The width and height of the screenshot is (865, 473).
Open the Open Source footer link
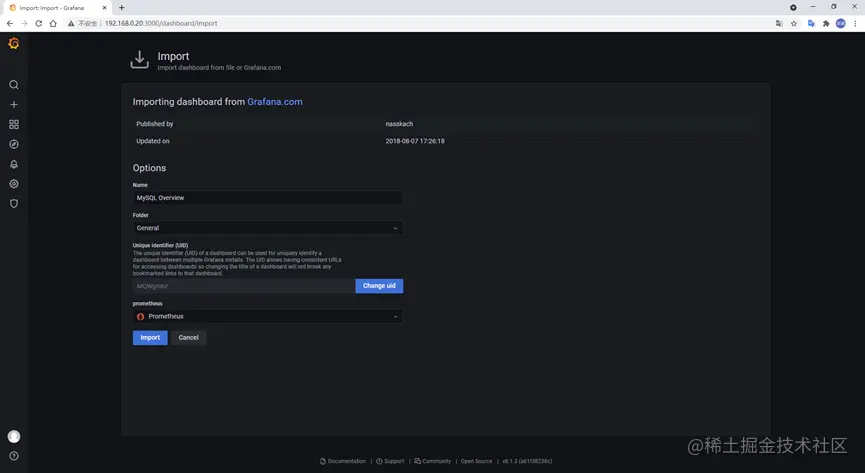(x=477, y=461)
